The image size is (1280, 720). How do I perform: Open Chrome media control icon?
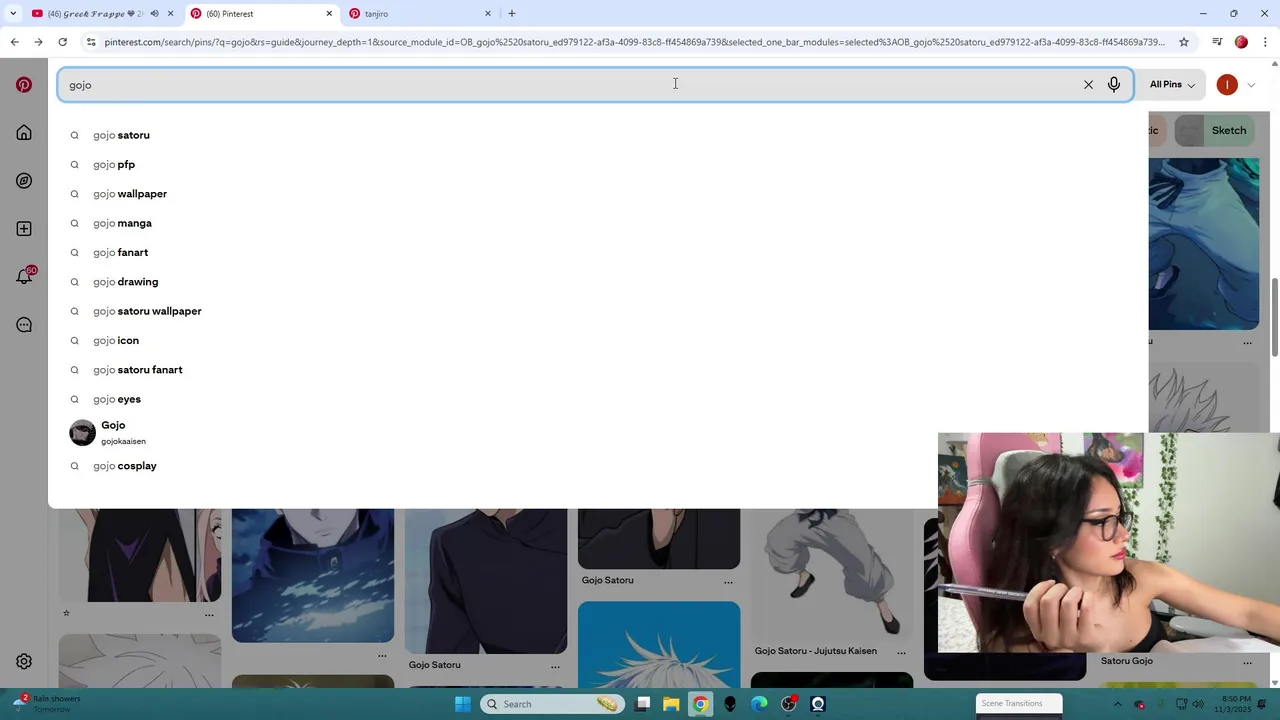[1217, 42]
